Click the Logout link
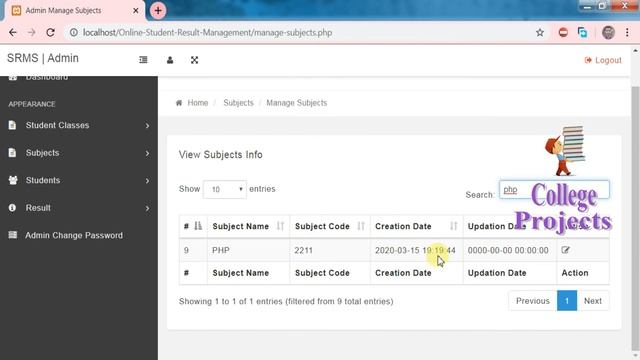Viewport: 640px width, 360px height. click(603, 60)
